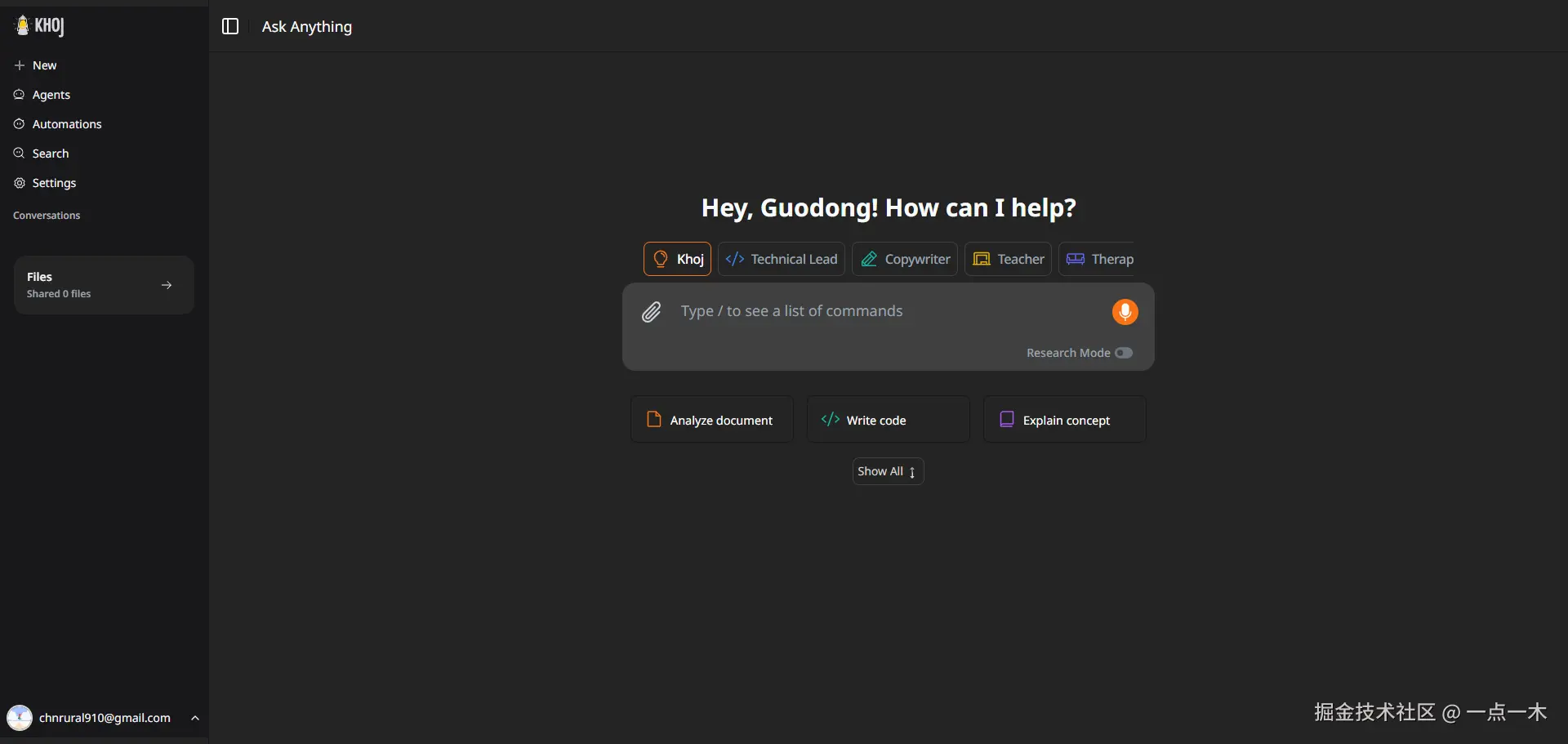
Task: Click the Analyze document suggestion
Action: [711, 420]
